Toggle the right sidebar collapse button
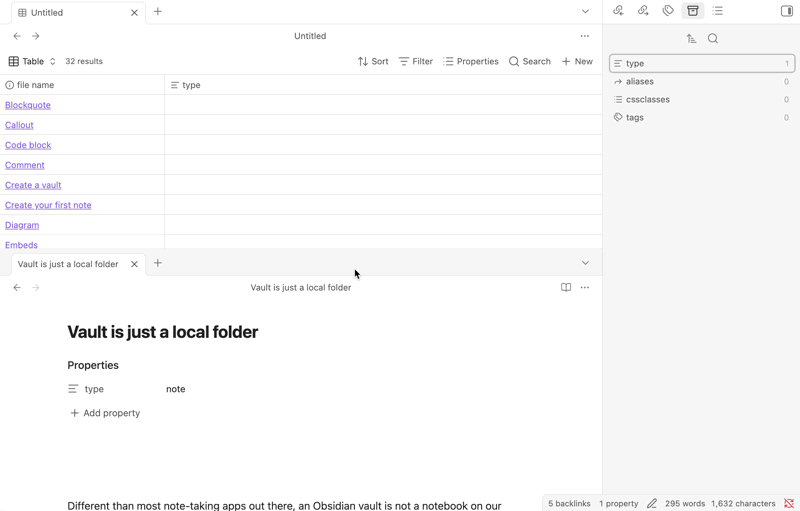This screenshot has width=800, height=511. (x=787, y=11)
